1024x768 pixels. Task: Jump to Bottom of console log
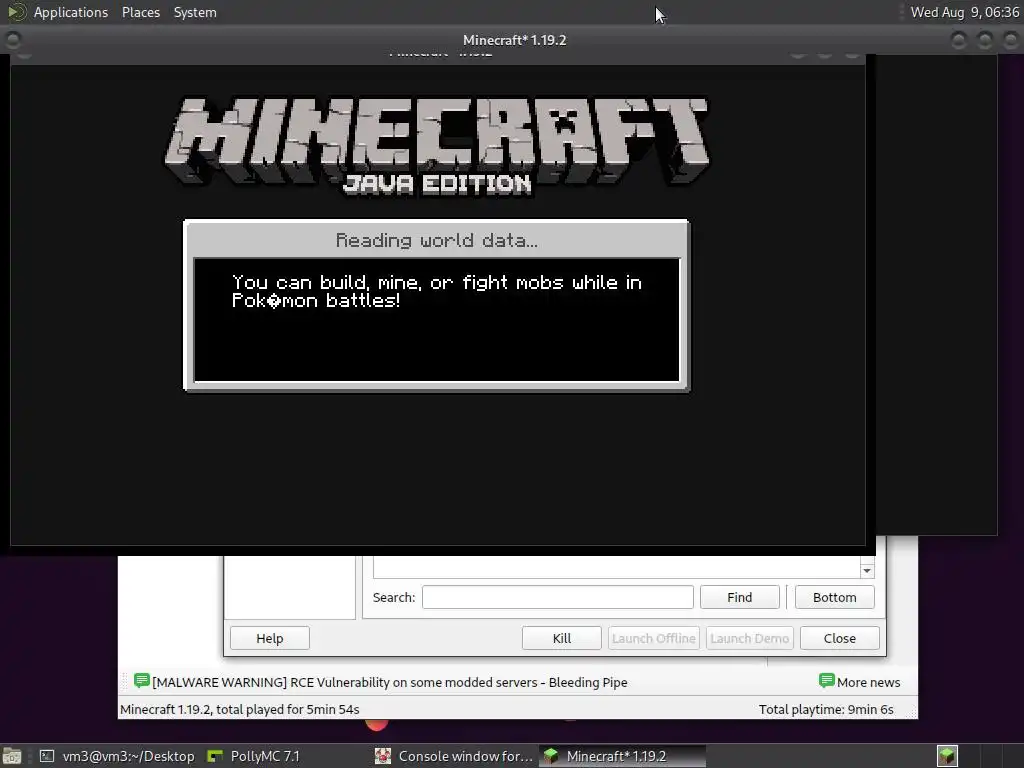[x=835, y=597]
